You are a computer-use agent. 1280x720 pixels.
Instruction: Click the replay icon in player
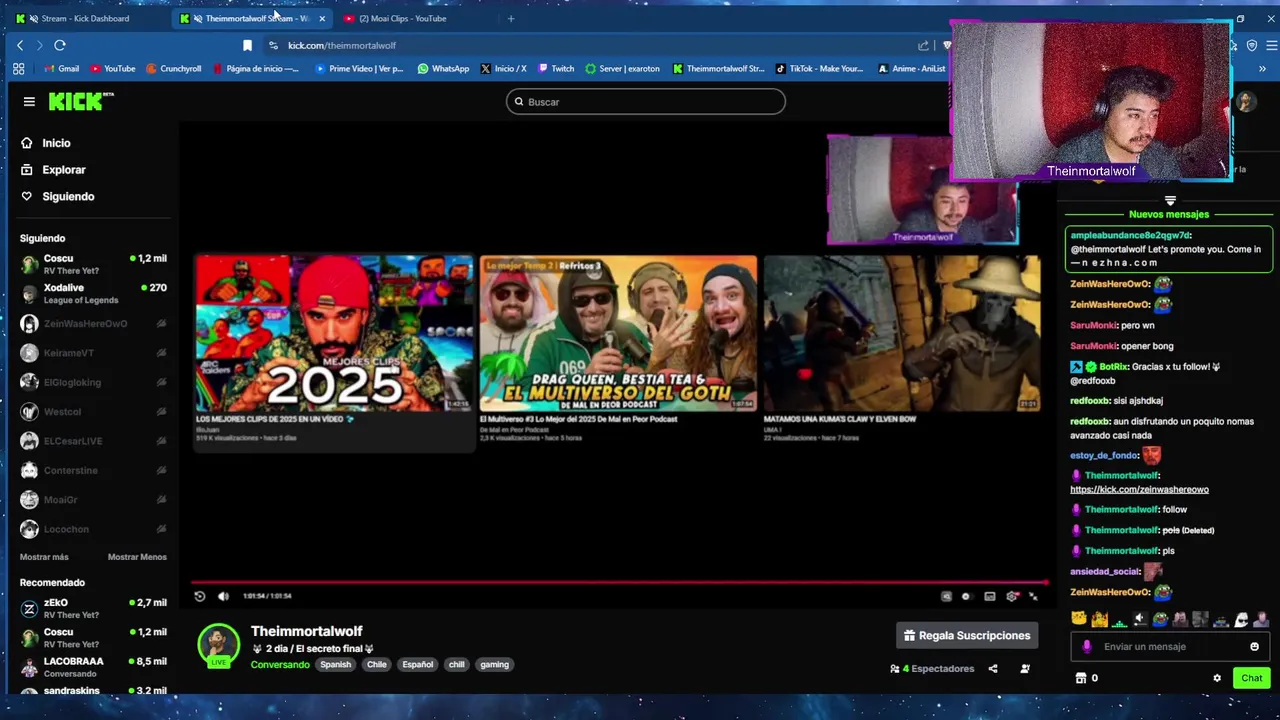(x=200, y=596)
